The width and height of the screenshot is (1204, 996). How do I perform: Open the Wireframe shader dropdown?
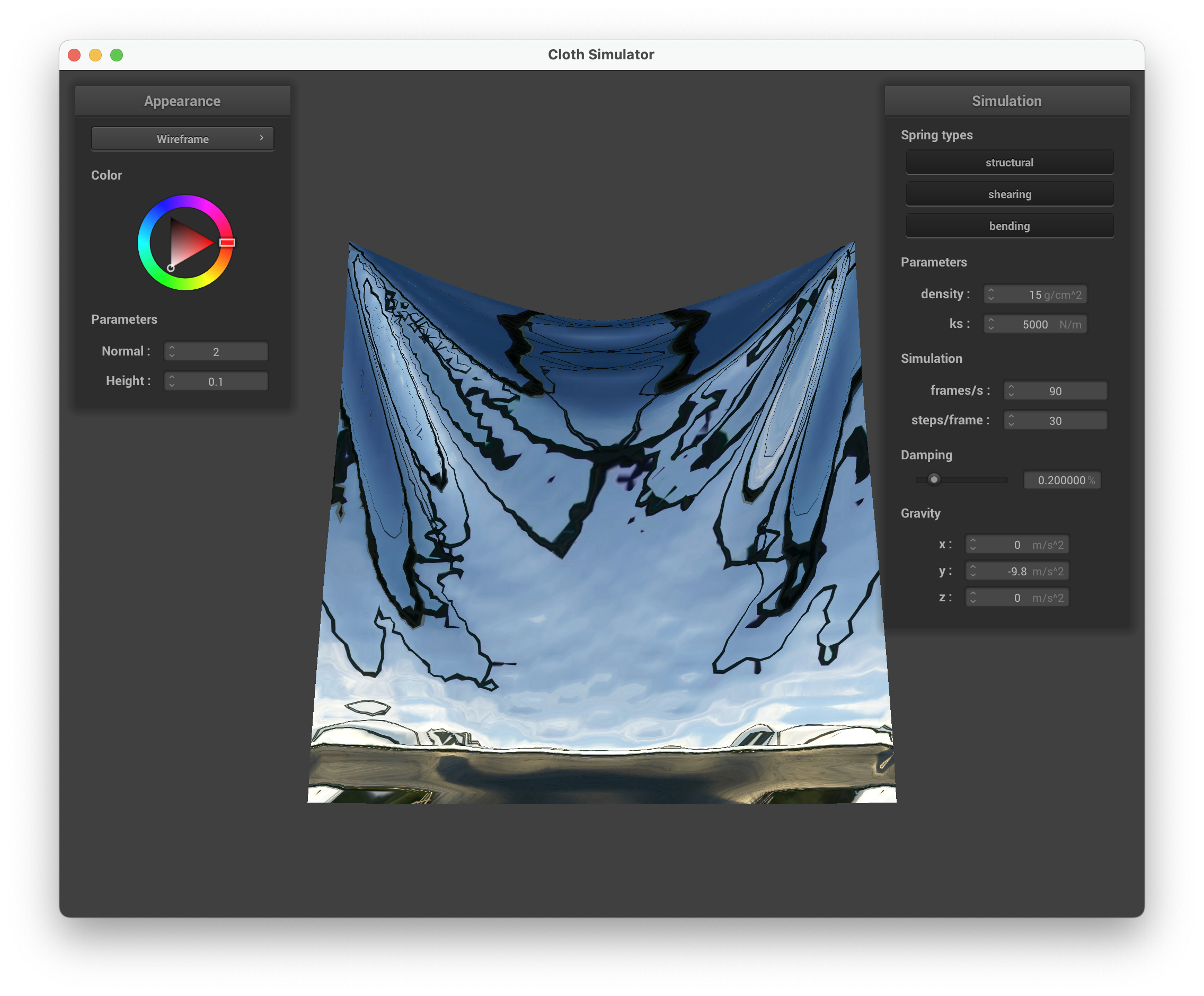182,139
